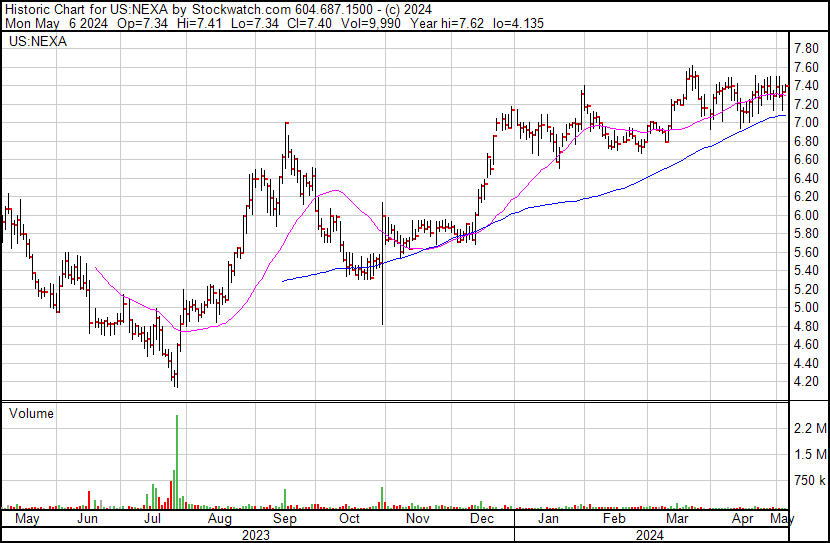Viewport: 830px width, 543px height.
Task: Click the Nov month label on the time axis
Action: [x=418, y=518]
